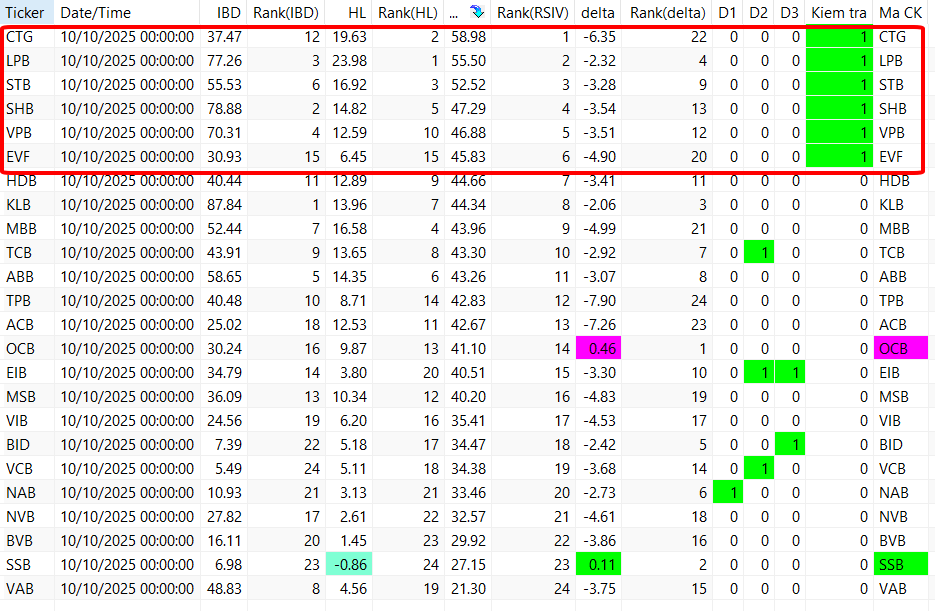Viewport: 935px width, 611px height.
Task: Click the D1 column header
Action: [x=727, y=13]
